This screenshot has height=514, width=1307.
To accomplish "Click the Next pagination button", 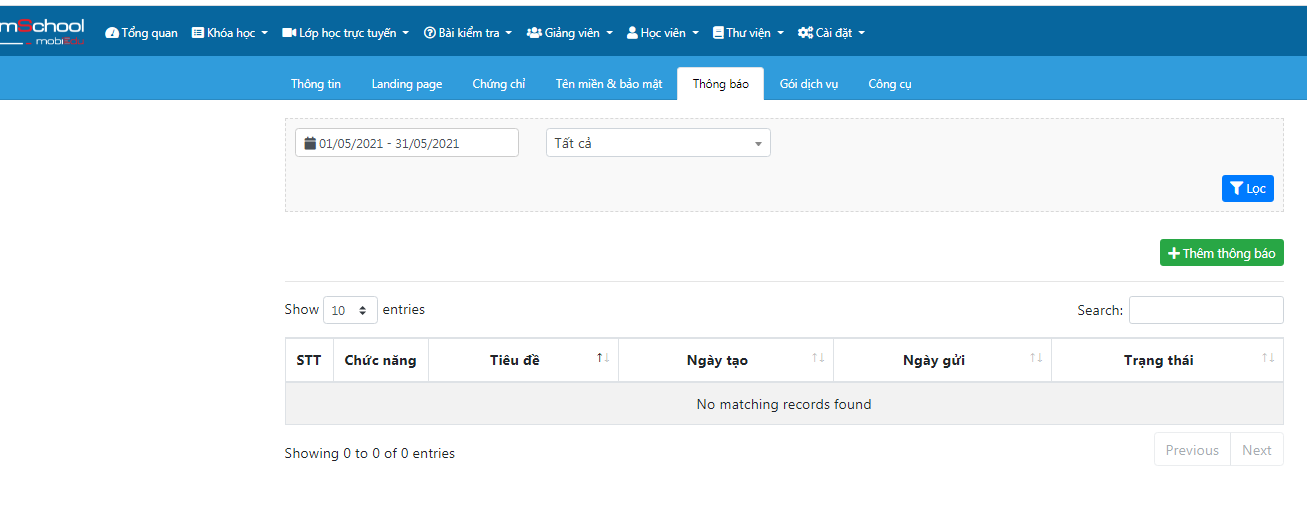I will click(x=1256, y=450).
